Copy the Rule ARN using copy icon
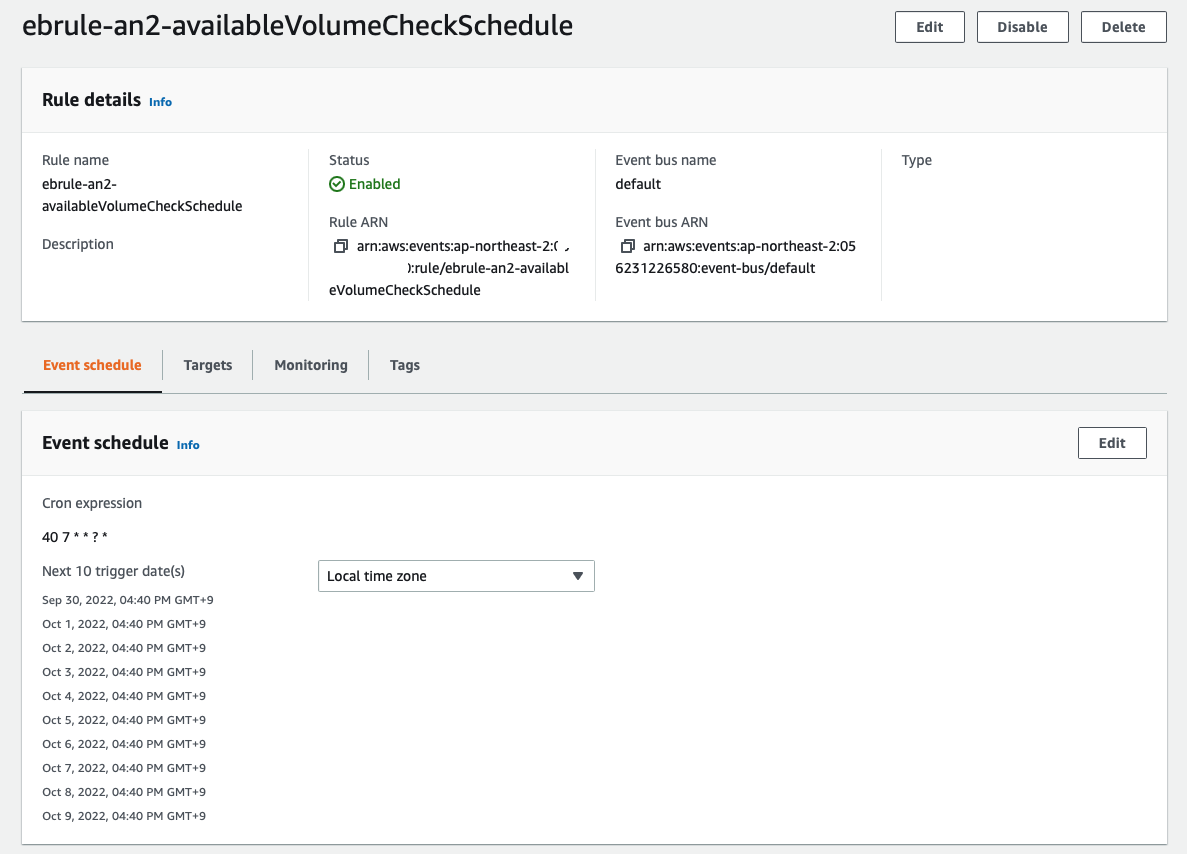 [340, 246]
